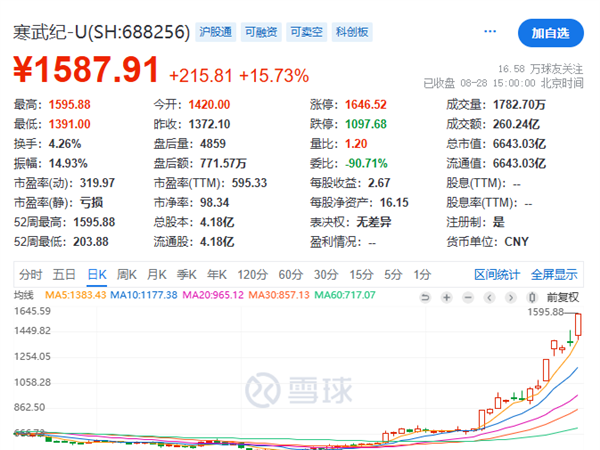This screenshot has height=450, width=600.
Task: Click the 52周最低 value 203.88
Action: pyautogui.click(x=91, y=242)
